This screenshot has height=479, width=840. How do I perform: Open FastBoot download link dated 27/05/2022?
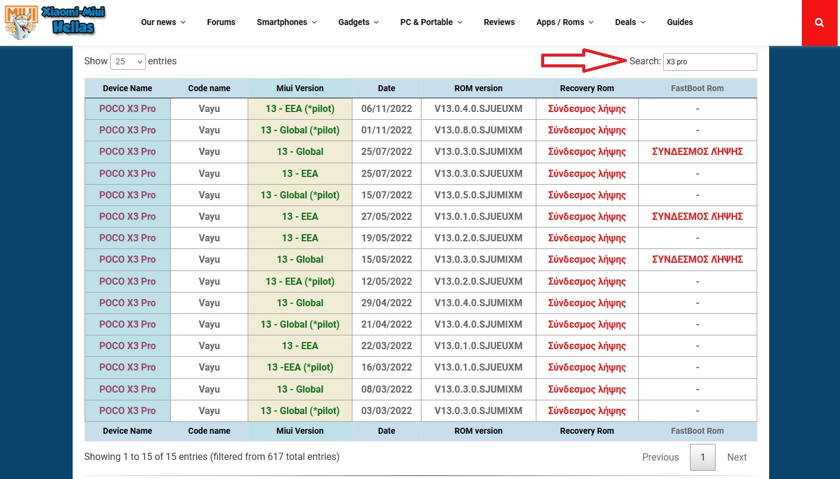click(x=697, y=216)
